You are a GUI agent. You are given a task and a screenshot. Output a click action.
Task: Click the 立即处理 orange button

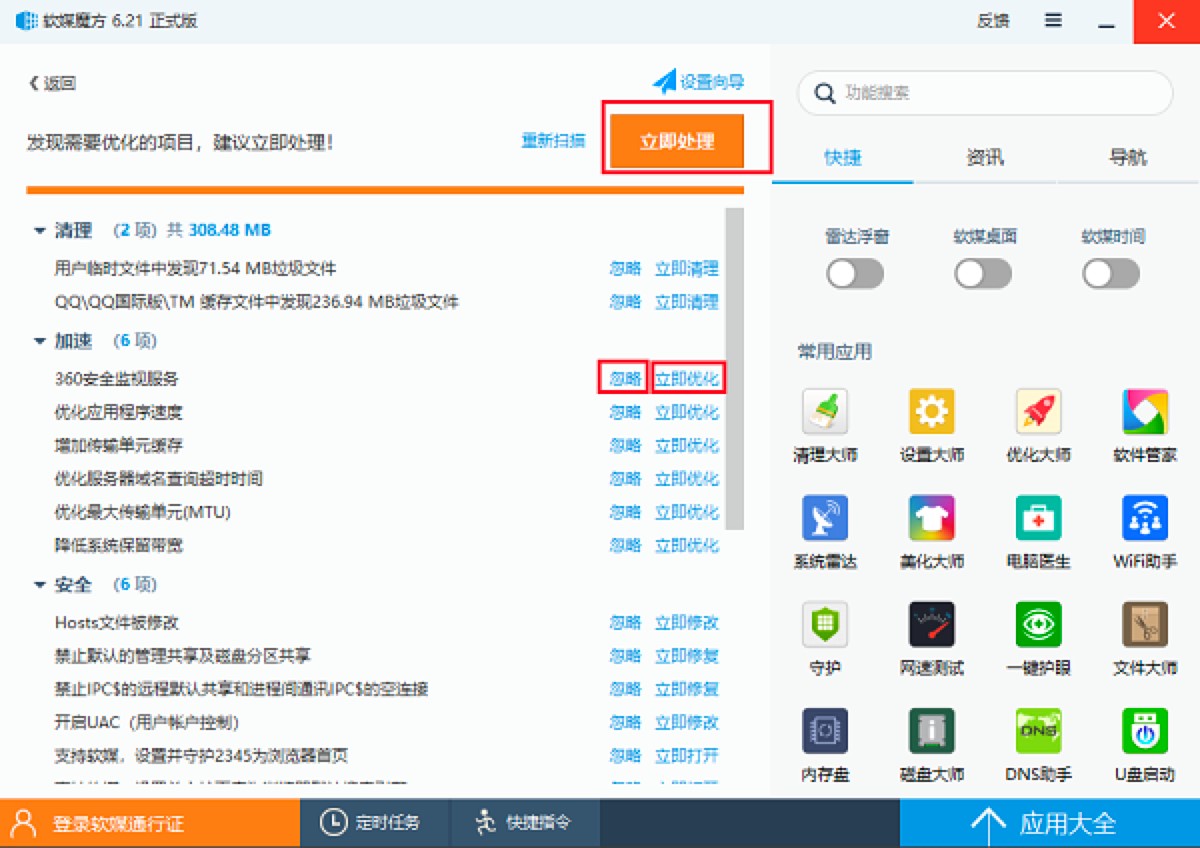pos(677,141)
